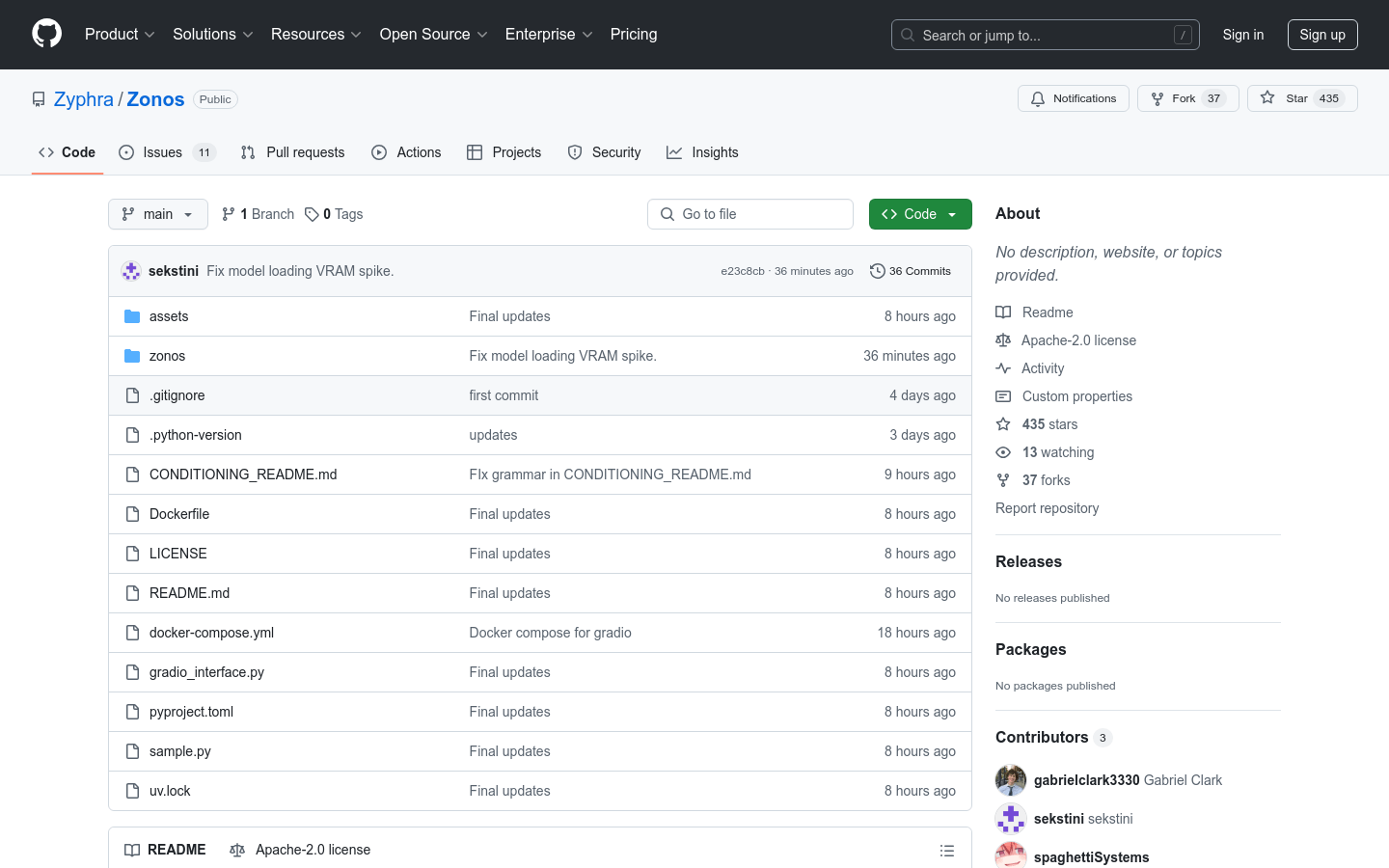1389x868 pixels.
Task: Select the Apache-2.0 license tab
Action: coord(300,850)
